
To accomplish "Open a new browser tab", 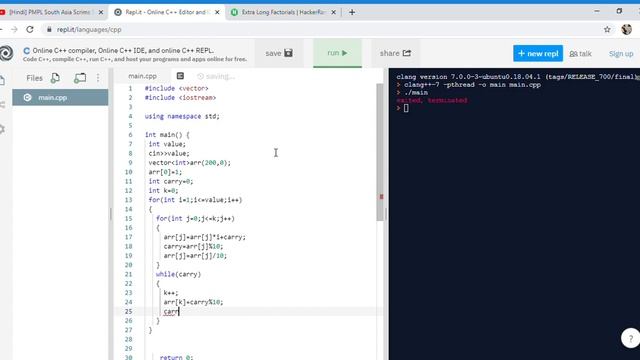I will (352, 12).
